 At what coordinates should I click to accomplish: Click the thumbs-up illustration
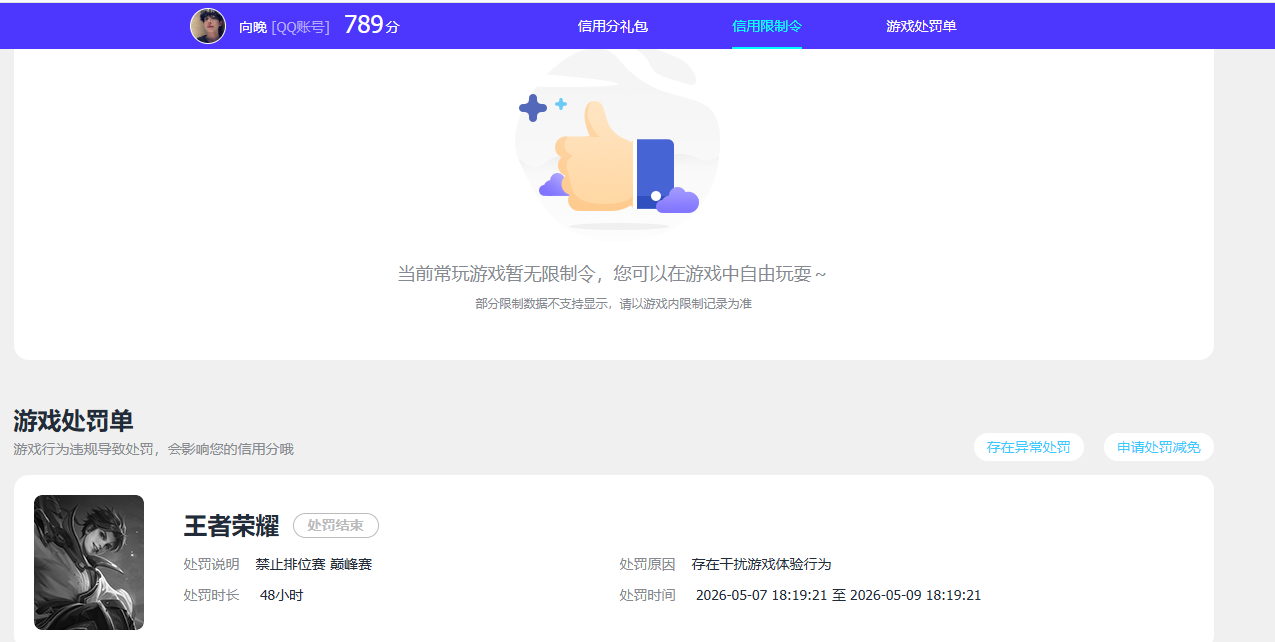click(617, 145)
